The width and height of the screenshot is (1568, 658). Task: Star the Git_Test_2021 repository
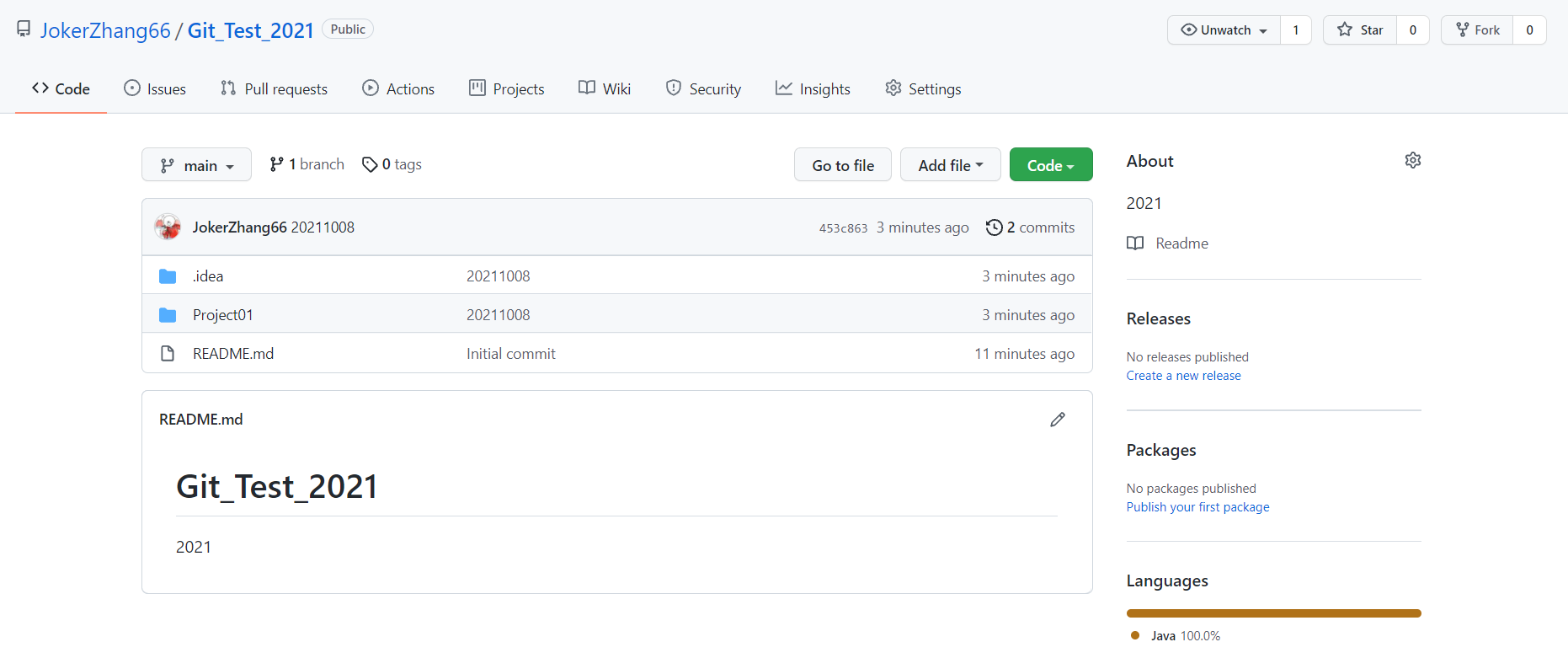tap(1360, 30)
